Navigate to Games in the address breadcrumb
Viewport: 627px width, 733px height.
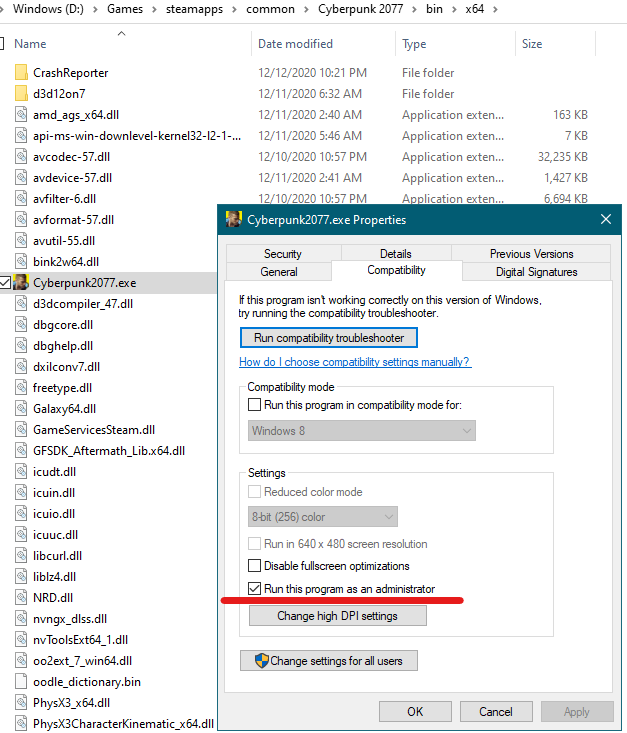tap(125, 9)
